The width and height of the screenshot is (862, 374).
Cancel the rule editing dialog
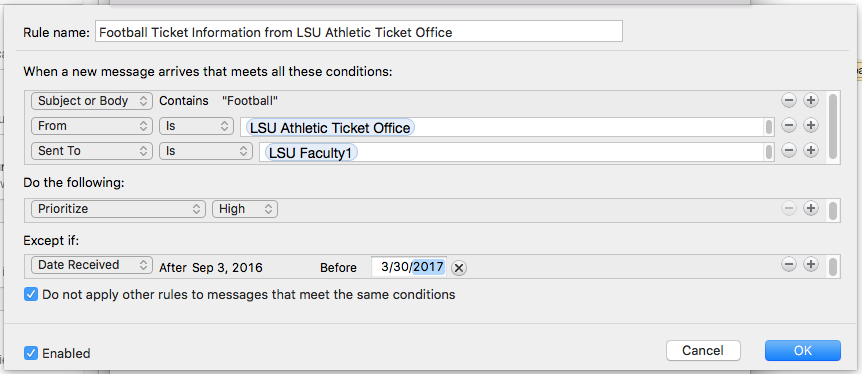coord(703,350)
